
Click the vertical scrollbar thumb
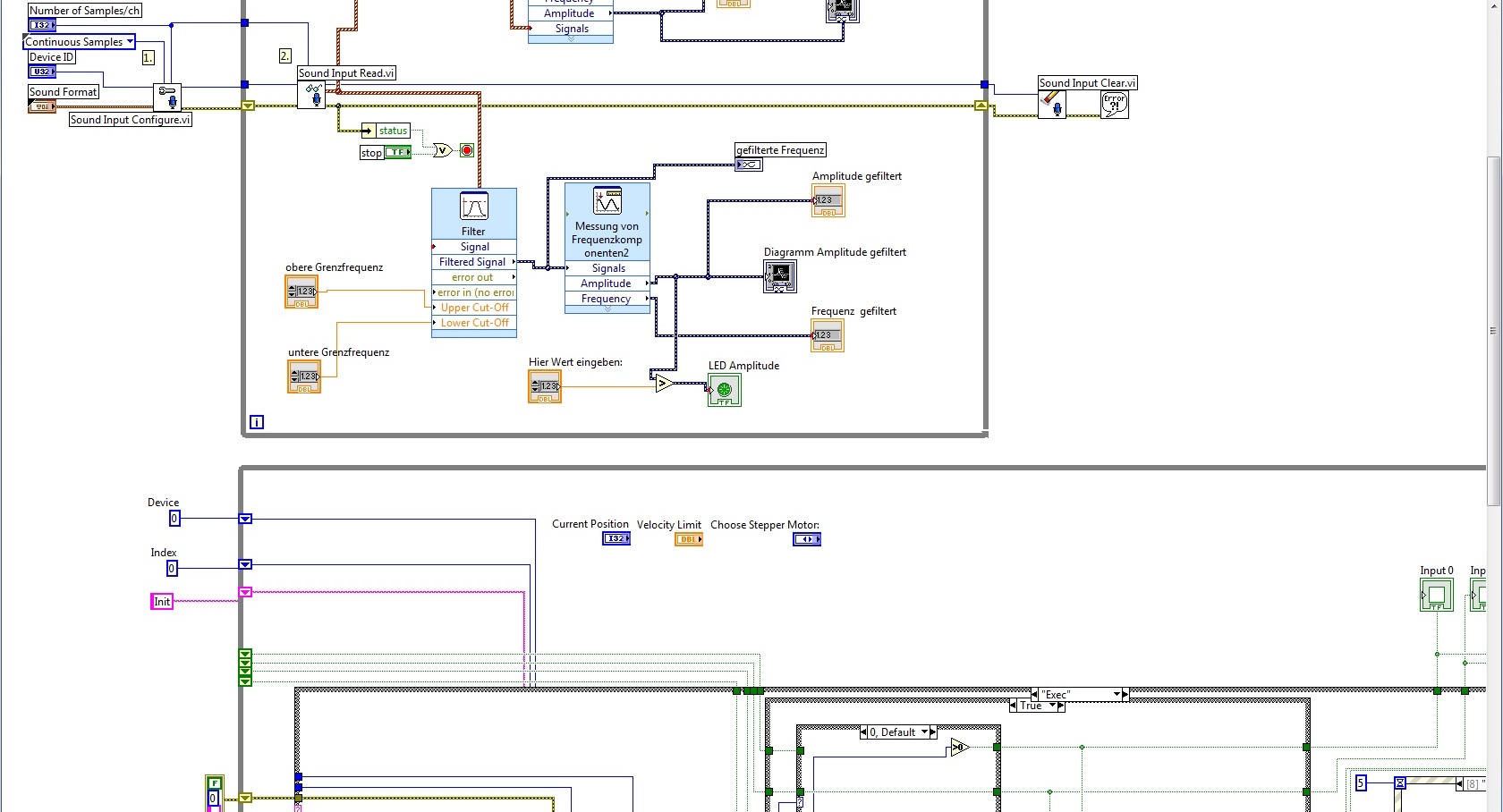[x=1492, y=330]
